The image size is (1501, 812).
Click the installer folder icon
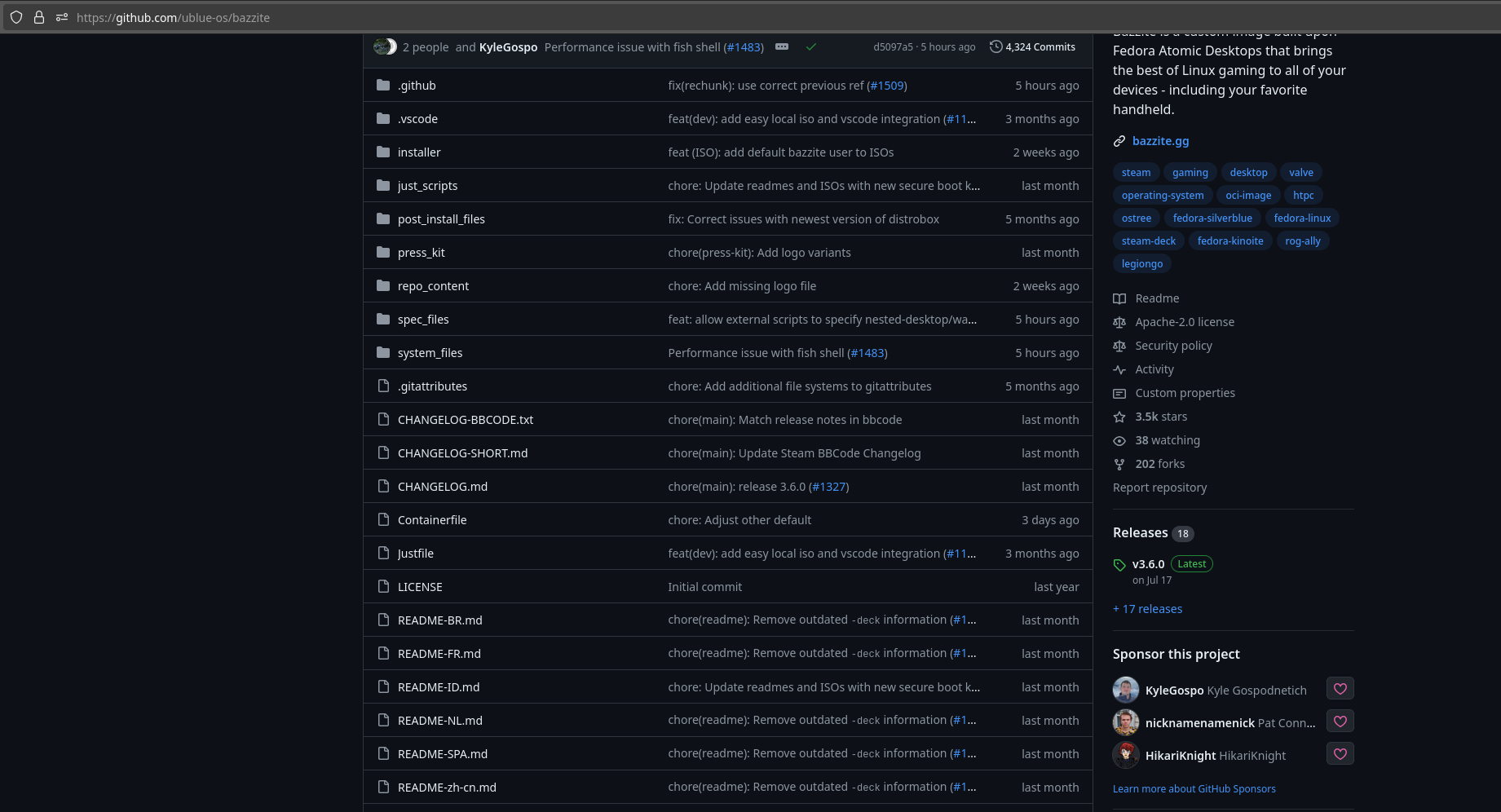pyautogui.click(x=383, y=152)
